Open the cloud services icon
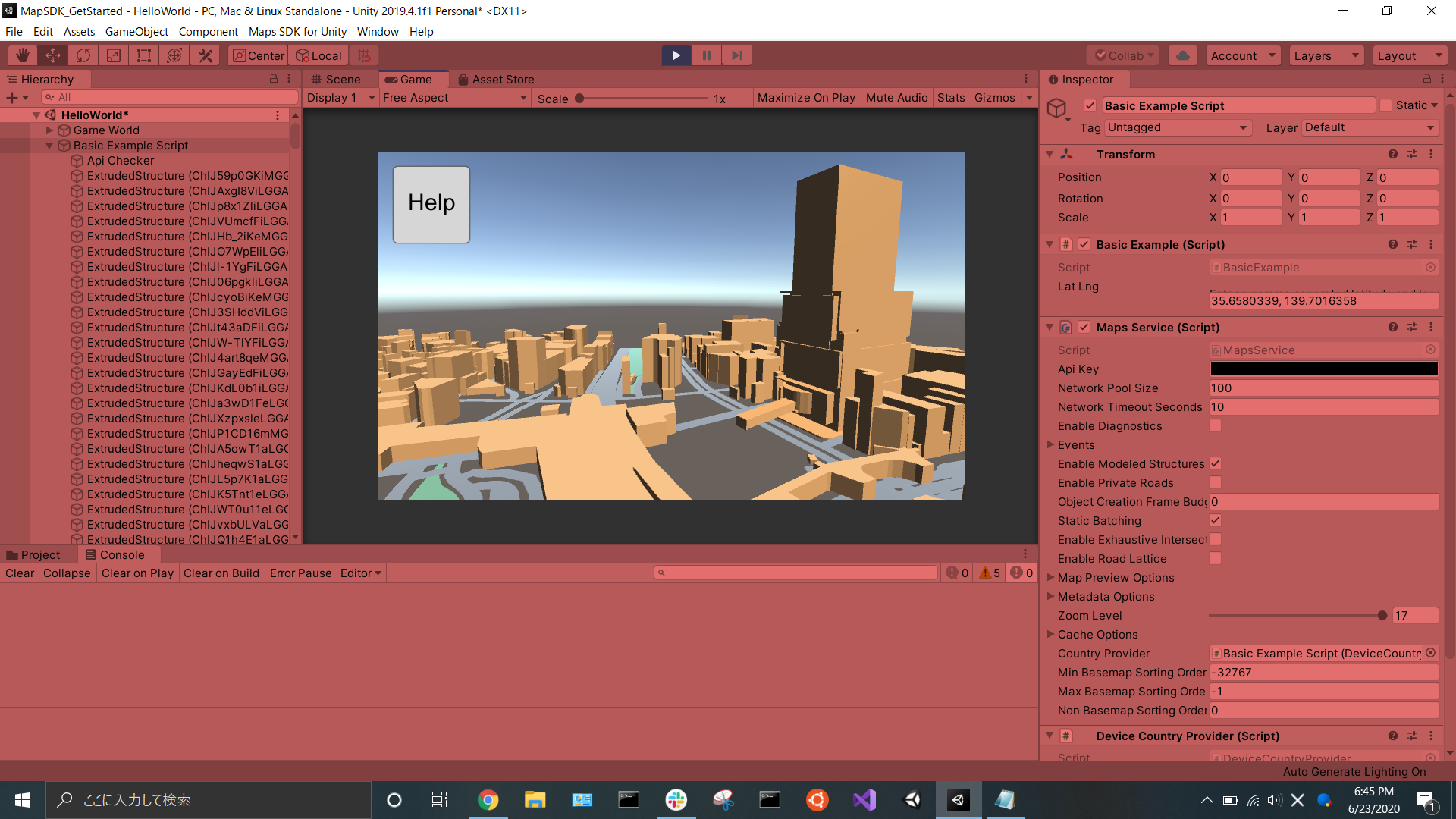 pyautogui.click(x=1182, y=55)
